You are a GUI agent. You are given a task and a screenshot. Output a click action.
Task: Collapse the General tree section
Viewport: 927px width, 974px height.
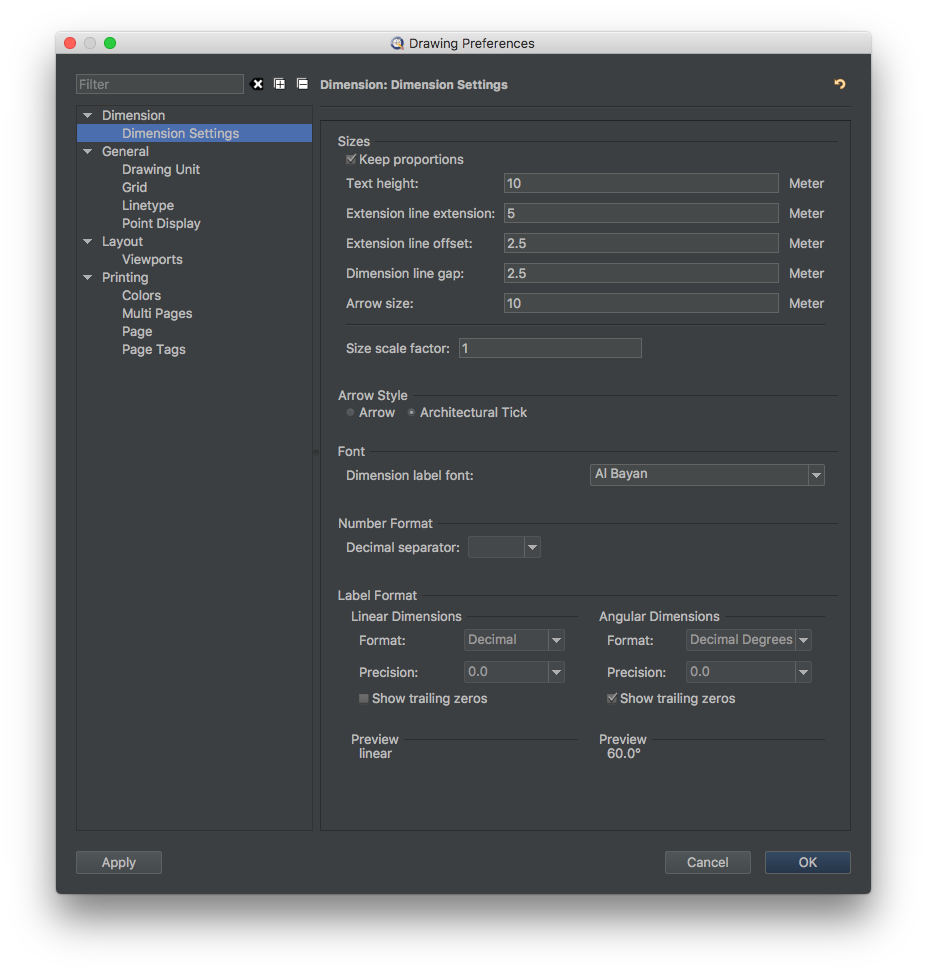click(x=88, y=152)
